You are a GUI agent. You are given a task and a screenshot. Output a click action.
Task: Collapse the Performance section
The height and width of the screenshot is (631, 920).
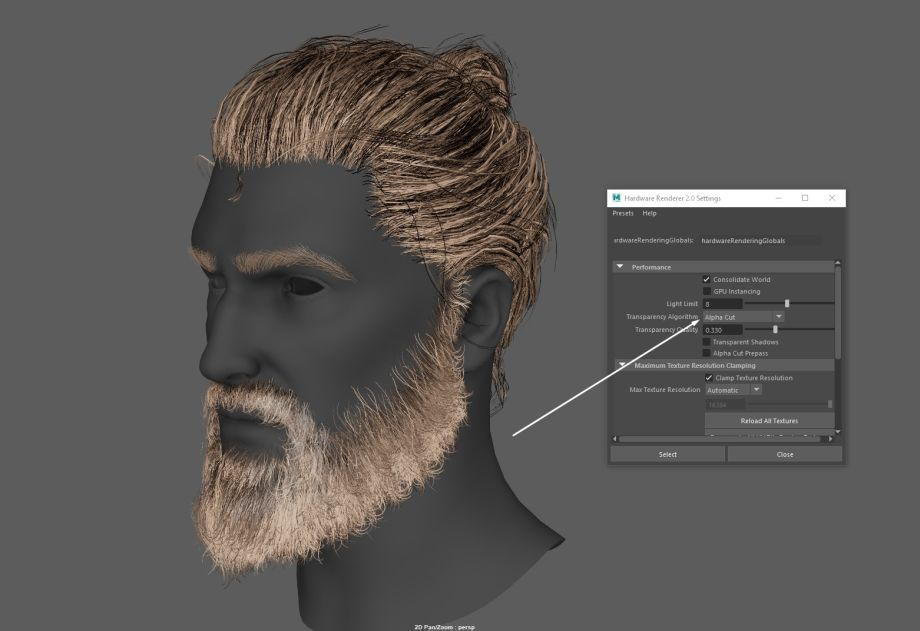point(620,267)
